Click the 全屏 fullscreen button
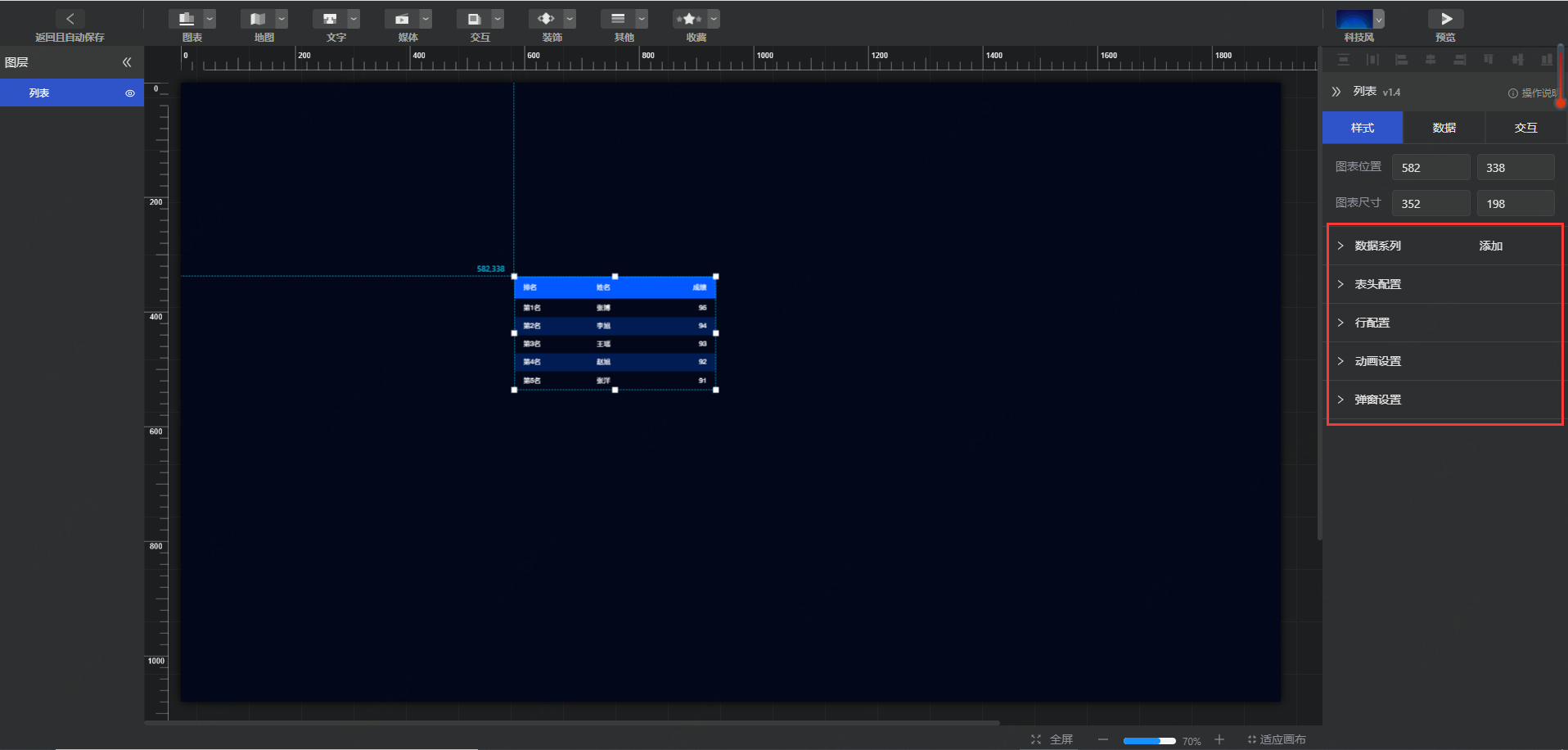The width and height of the screenshot is (1568, 750). 1052,739
